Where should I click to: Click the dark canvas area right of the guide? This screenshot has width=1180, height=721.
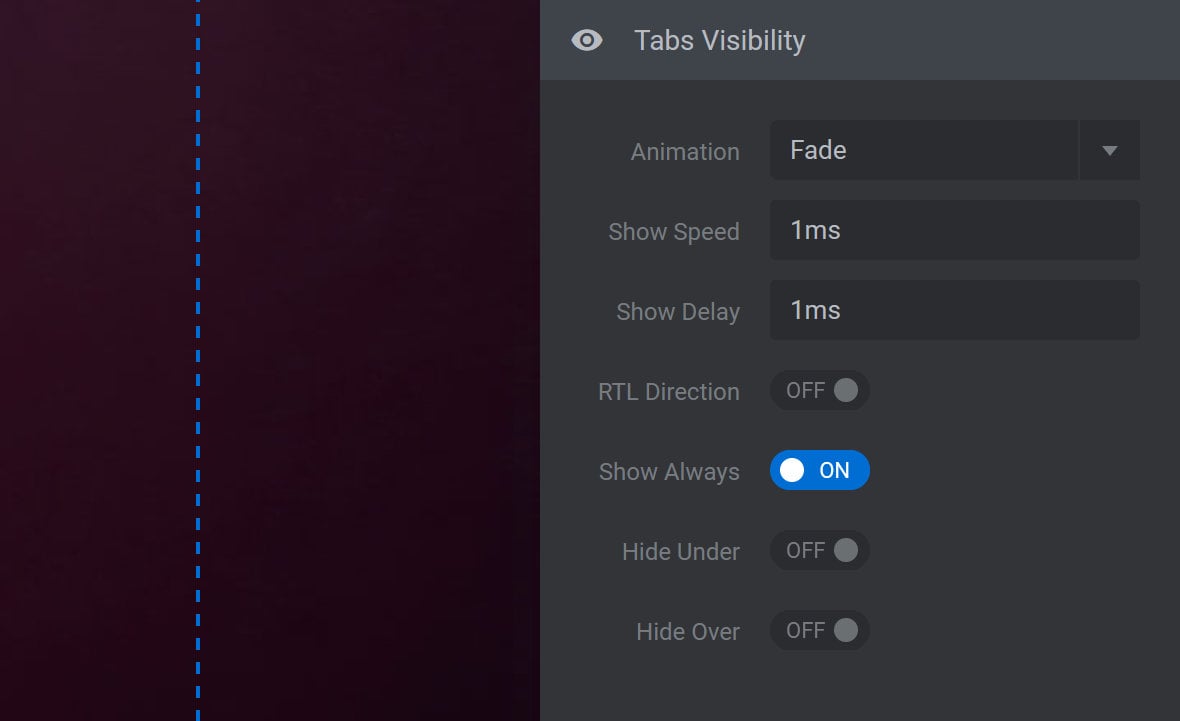(x=369, y=360)
